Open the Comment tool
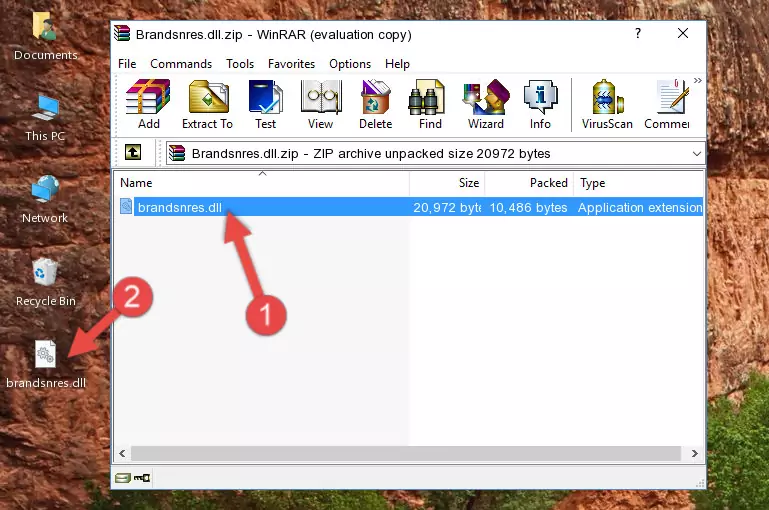 (667, 104)
